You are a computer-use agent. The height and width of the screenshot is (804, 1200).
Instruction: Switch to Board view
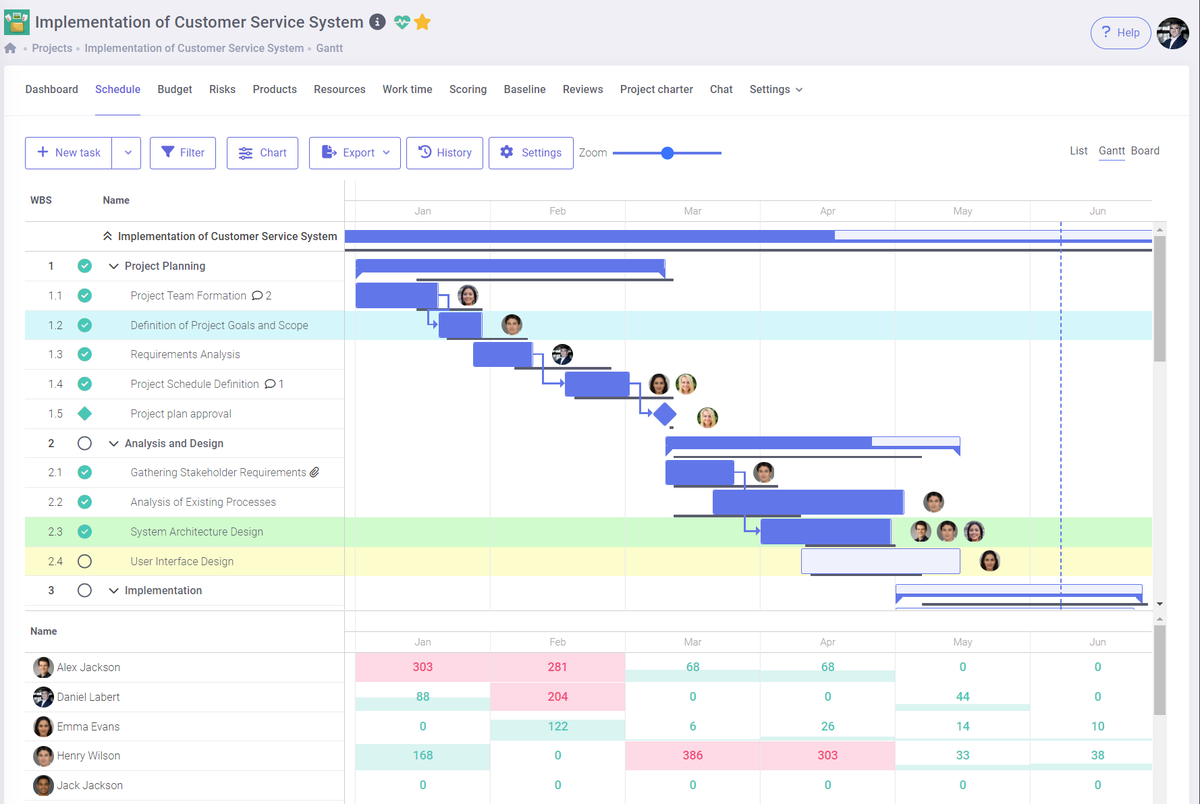tap(1144, 150)
